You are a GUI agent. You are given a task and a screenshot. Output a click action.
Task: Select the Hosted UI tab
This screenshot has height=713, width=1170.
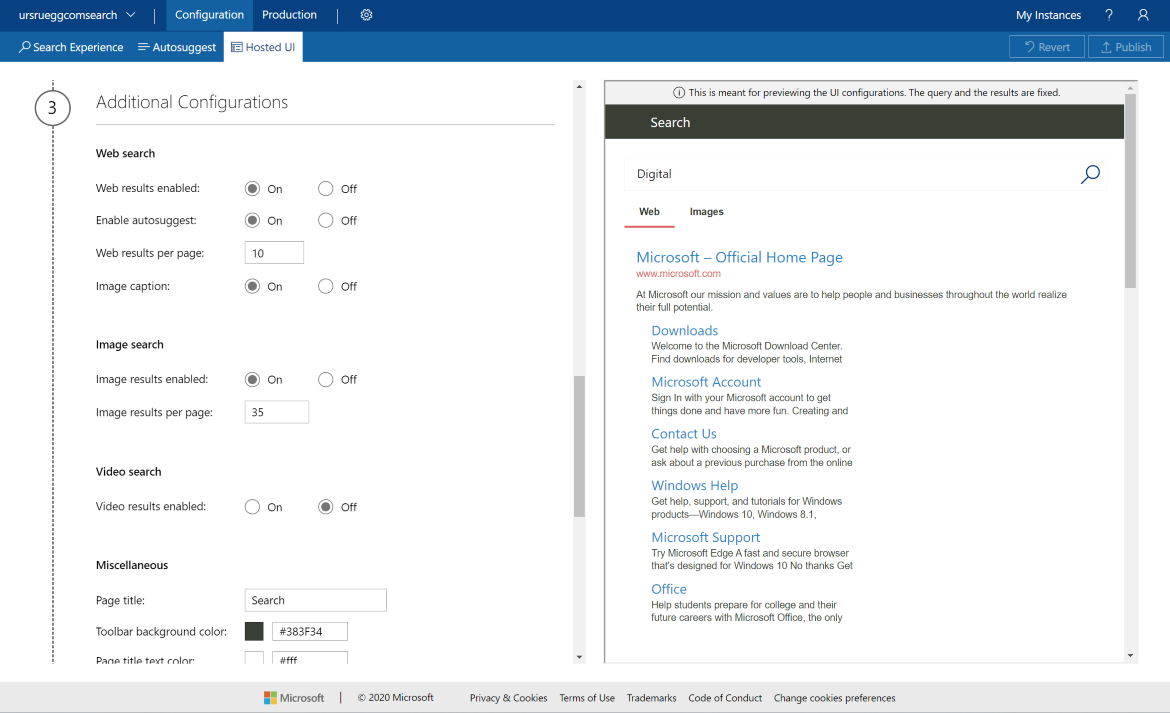click(263, 47)
